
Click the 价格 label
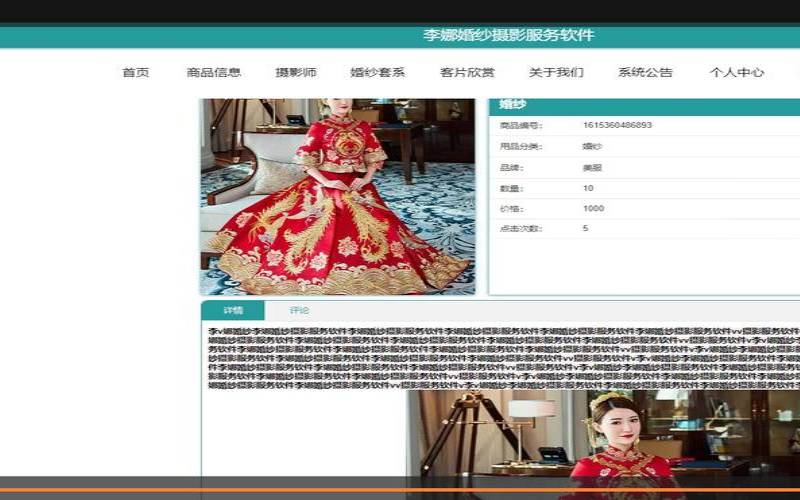tap(512, 209)
